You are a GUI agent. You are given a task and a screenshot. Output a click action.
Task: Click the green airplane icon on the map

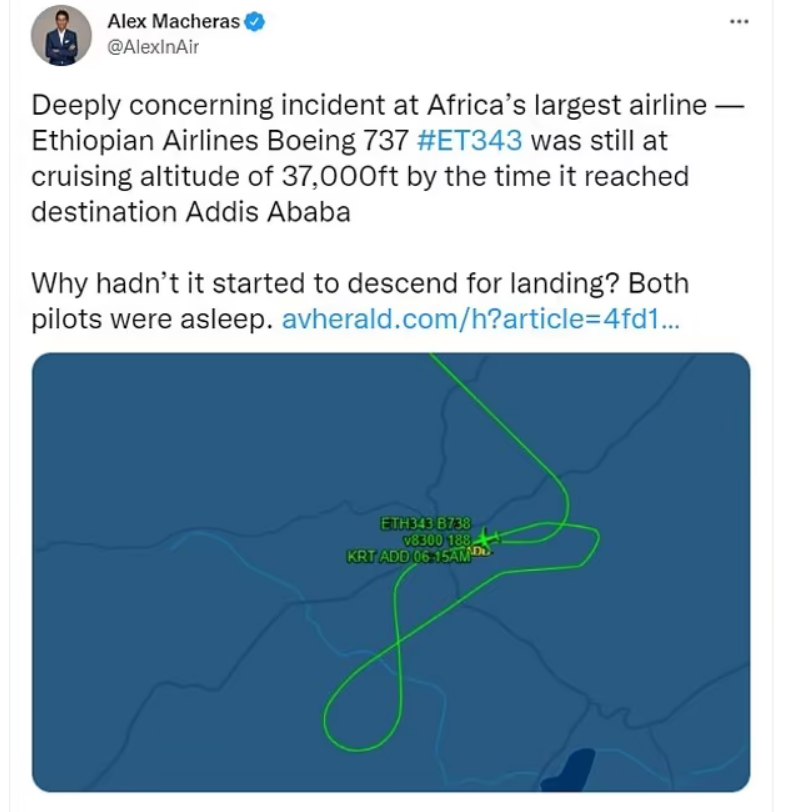(x=487, y=539)
